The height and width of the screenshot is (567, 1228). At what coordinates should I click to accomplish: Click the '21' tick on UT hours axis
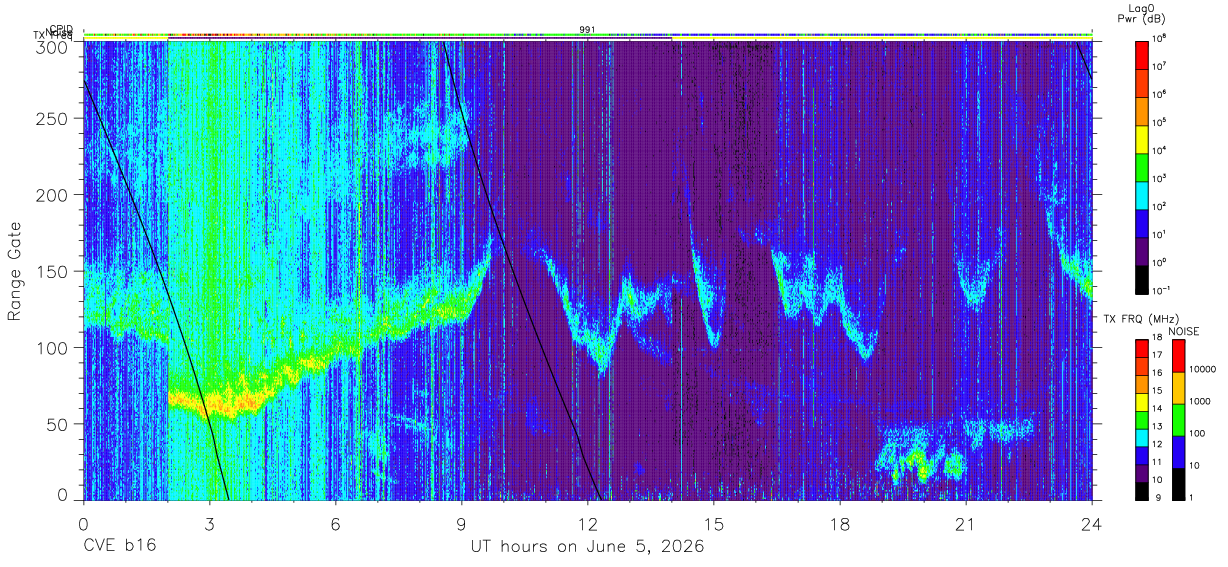click(x=965, y=525)
